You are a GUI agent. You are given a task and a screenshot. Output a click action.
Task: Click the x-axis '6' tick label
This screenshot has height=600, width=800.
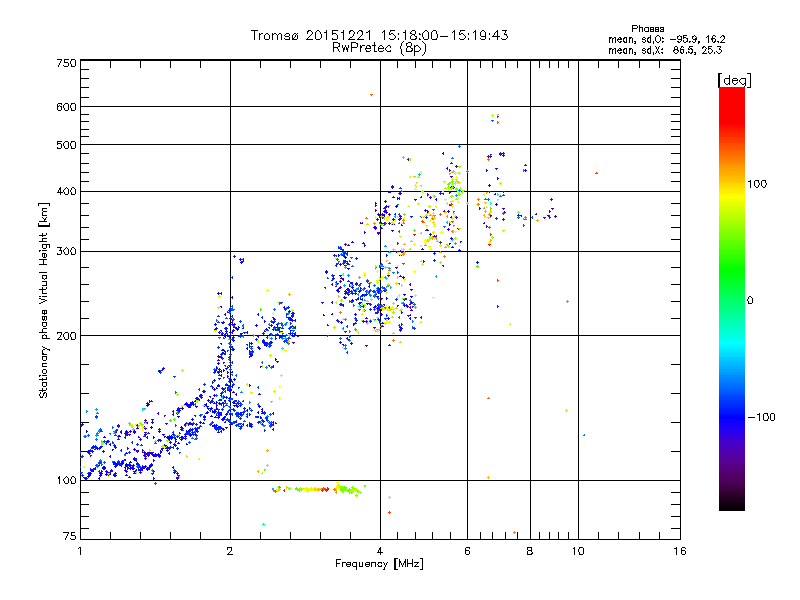coord(467,551)
